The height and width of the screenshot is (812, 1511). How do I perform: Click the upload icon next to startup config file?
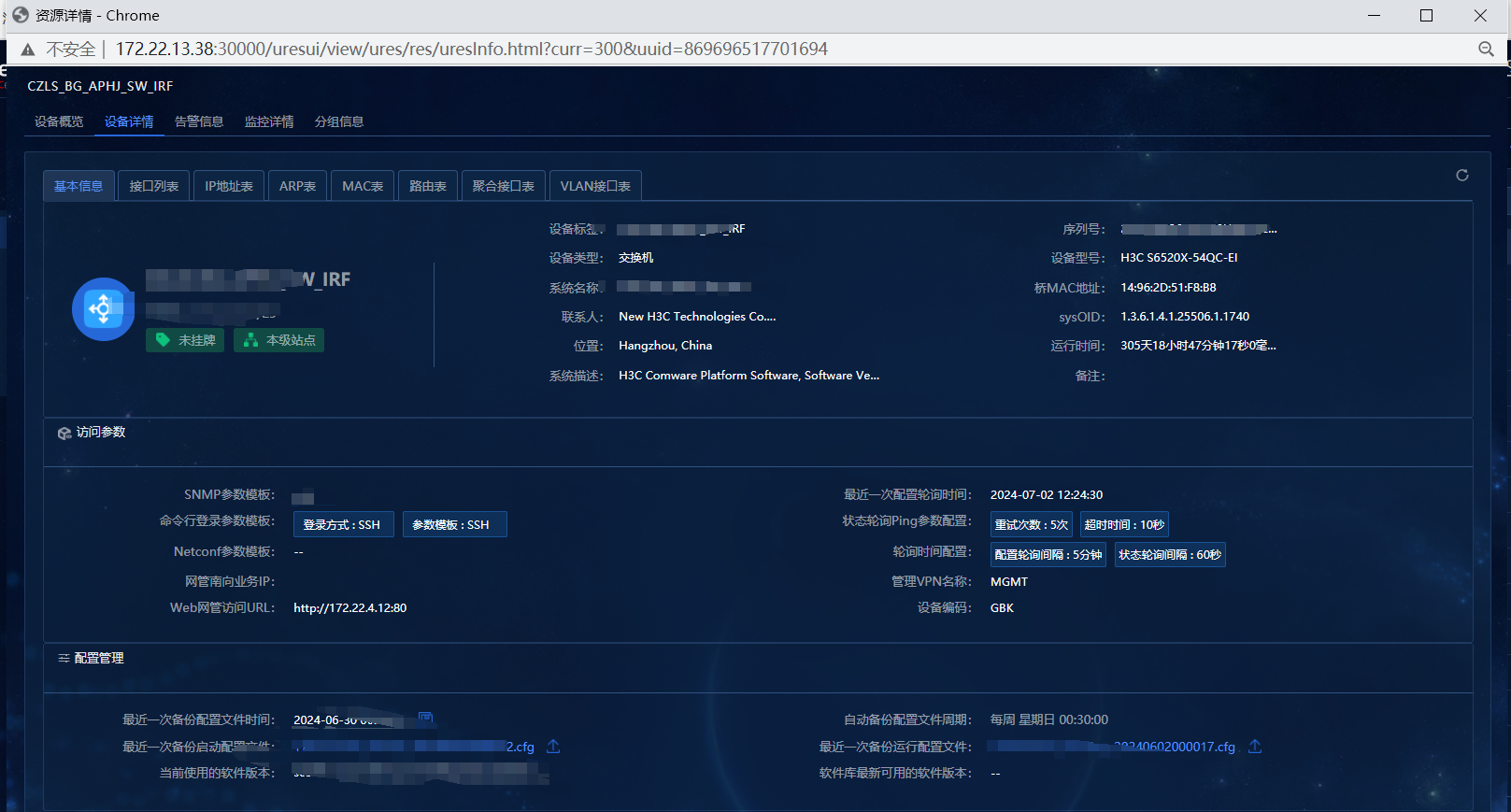[x=553, y=746]
